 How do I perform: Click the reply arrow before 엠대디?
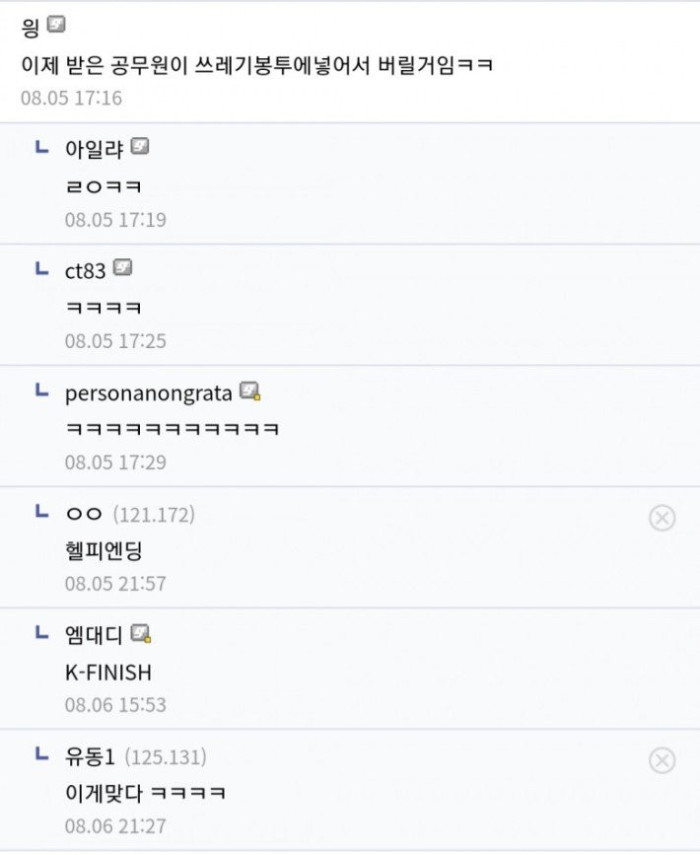[x=41, y=633]
